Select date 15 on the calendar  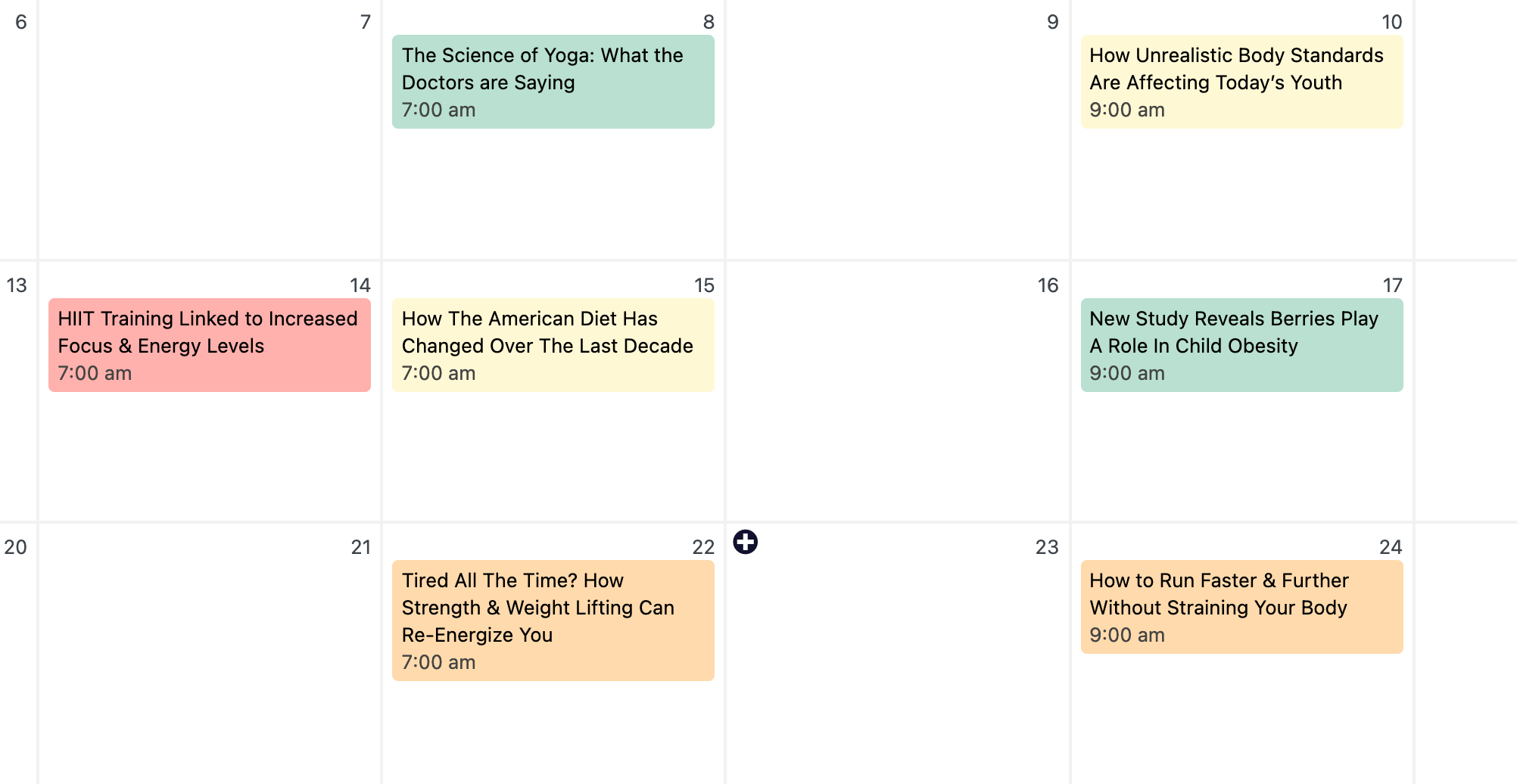coord(704,285)
